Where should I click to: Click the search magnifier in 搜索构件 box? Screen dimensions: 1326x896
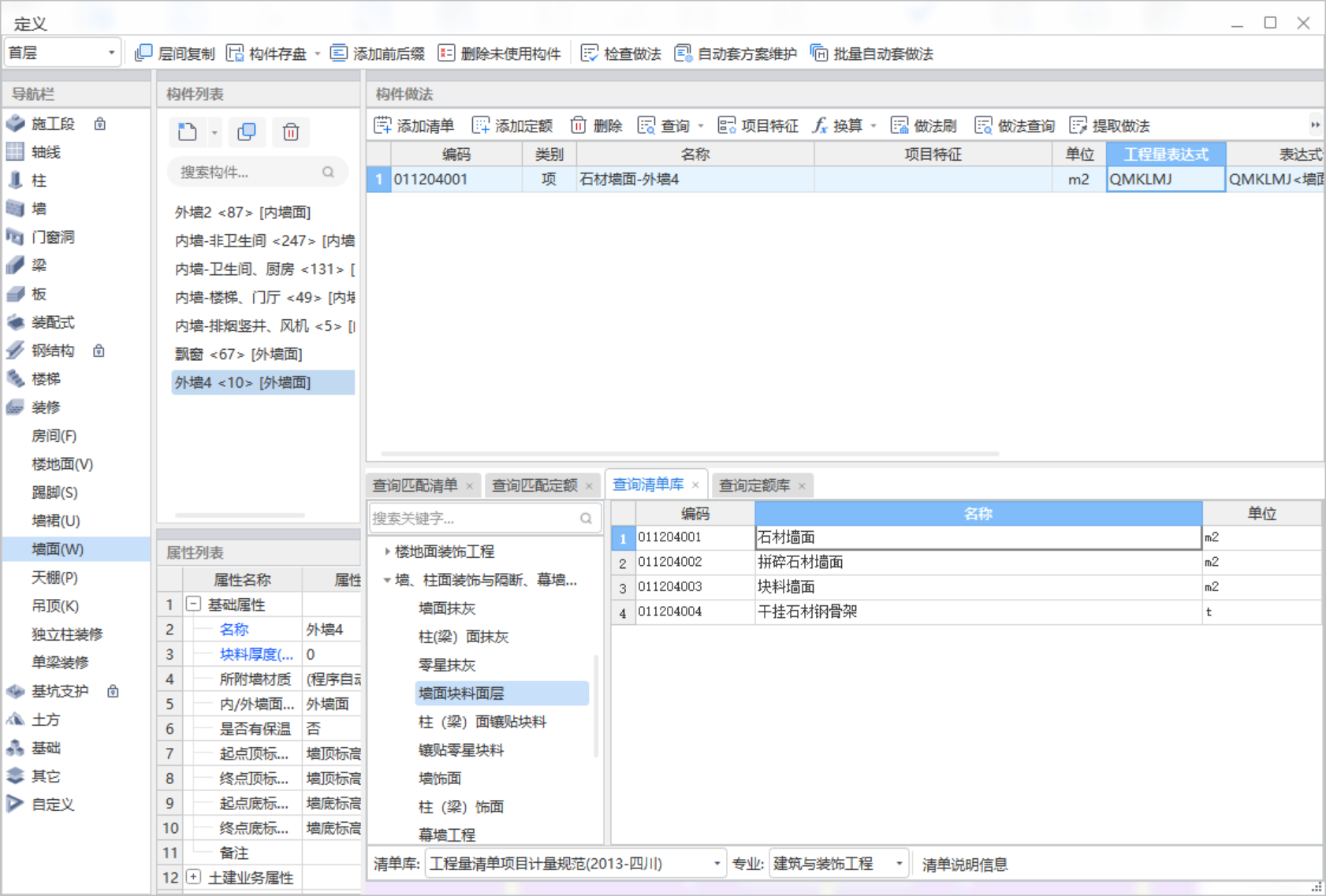click(328, 172)
